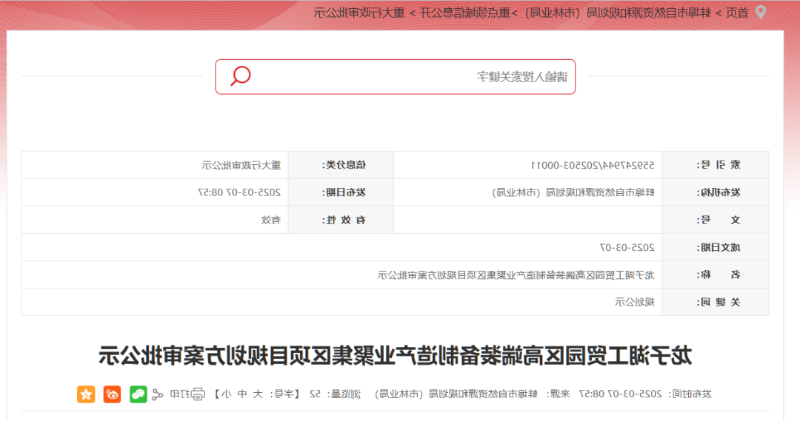Click the share nodes icon

click(158, 394)
